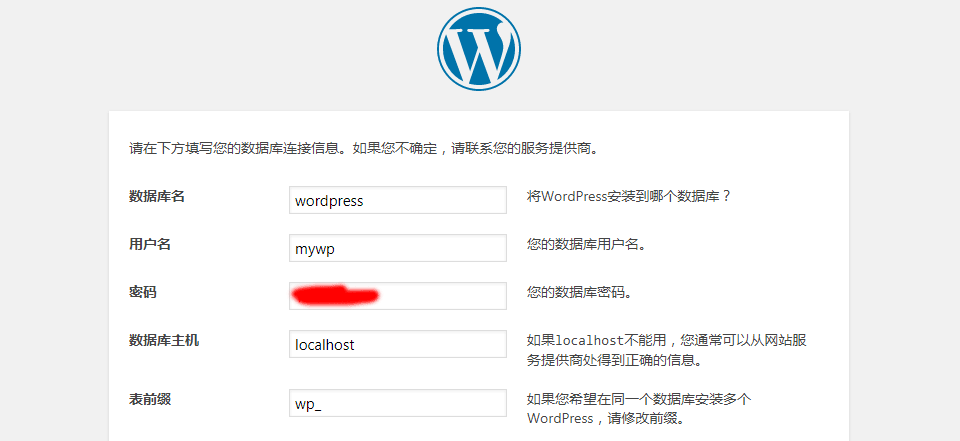Viewport: 960px width, 441px height.
Task: Click the hint line '务提供商处得到正确的信息。'
Action: point(613,360)
